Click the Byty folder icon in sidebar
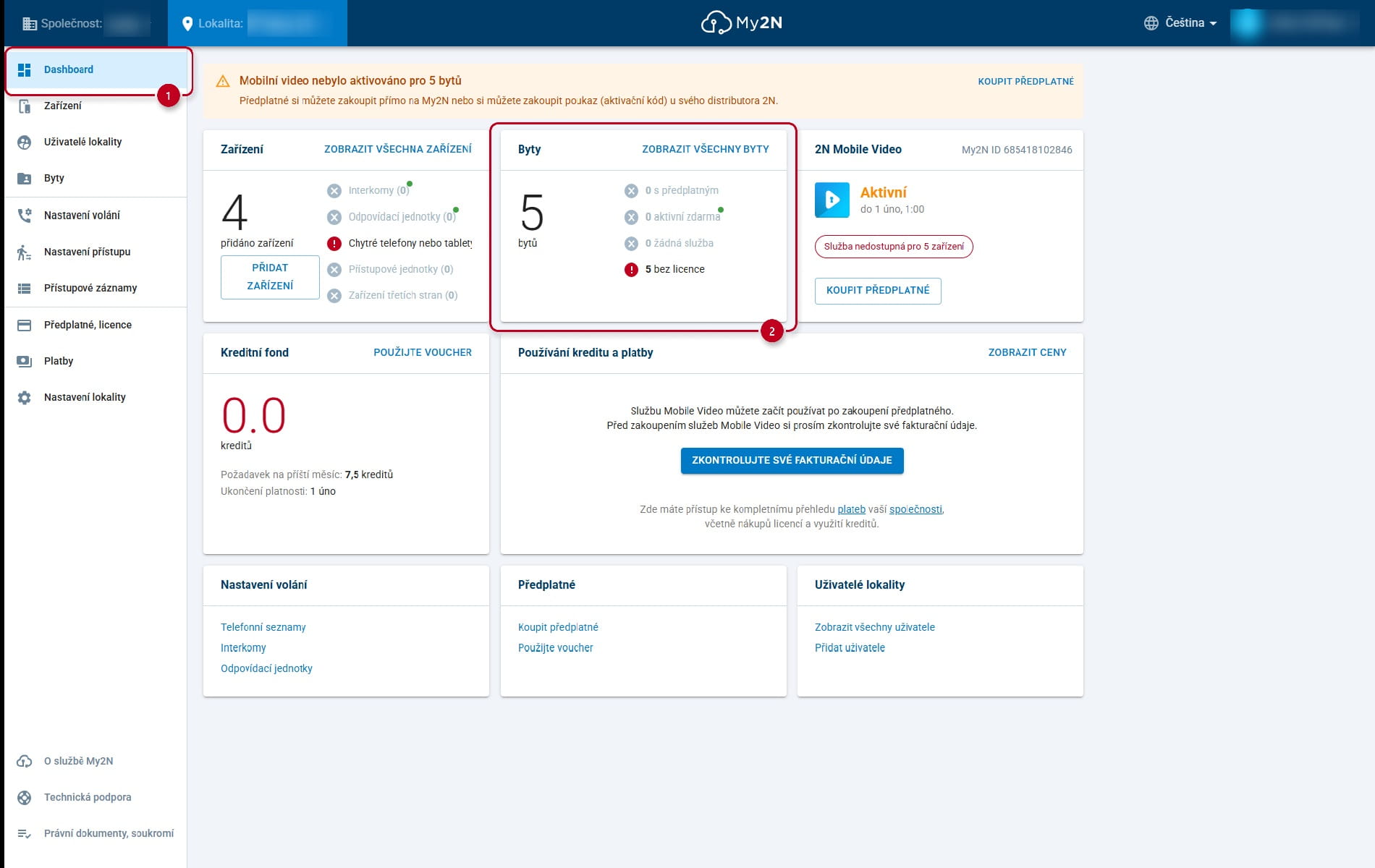 pyautogui.click(x=24, y=179)
